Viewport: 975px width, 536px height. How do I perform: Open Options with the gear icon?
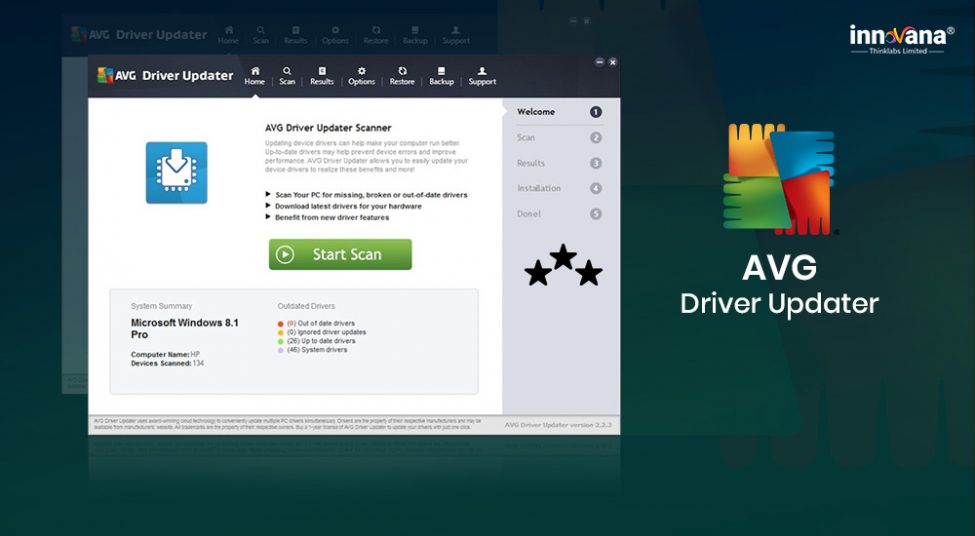click(x=361, y=76)
